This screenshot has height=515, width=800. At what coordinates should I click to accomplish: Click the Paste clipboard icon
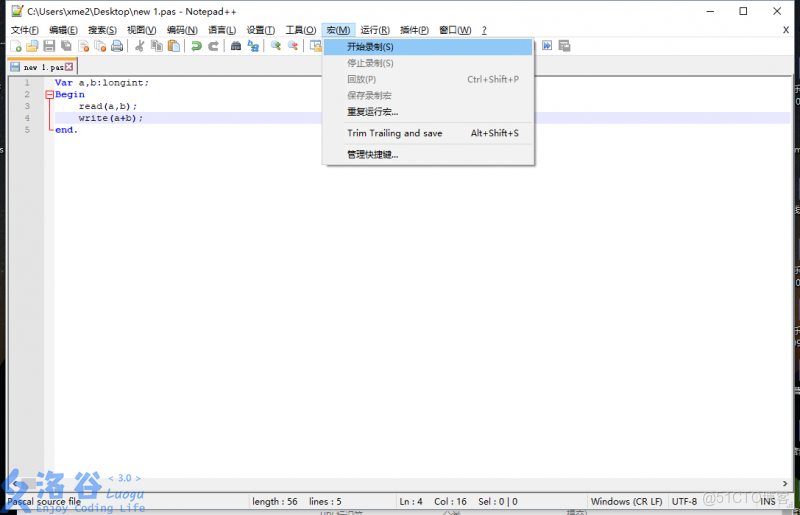(x=174, y=46)
